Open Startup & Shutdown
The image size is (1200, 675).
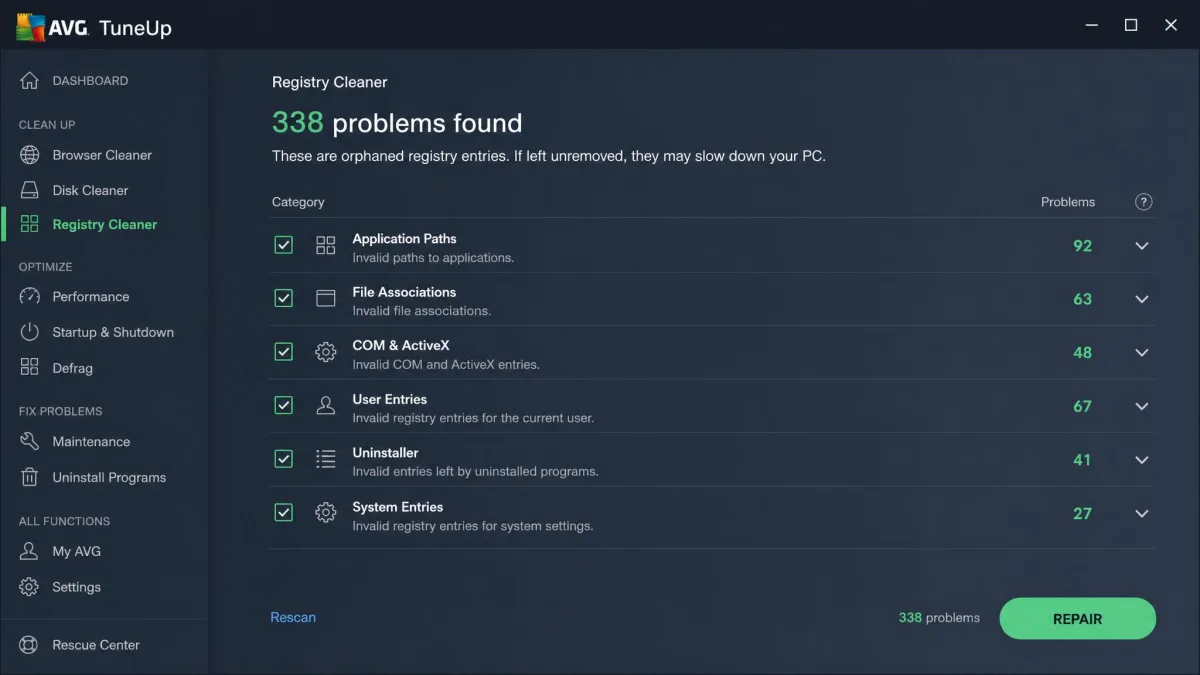pyautogui.click(x=113, y=332)
